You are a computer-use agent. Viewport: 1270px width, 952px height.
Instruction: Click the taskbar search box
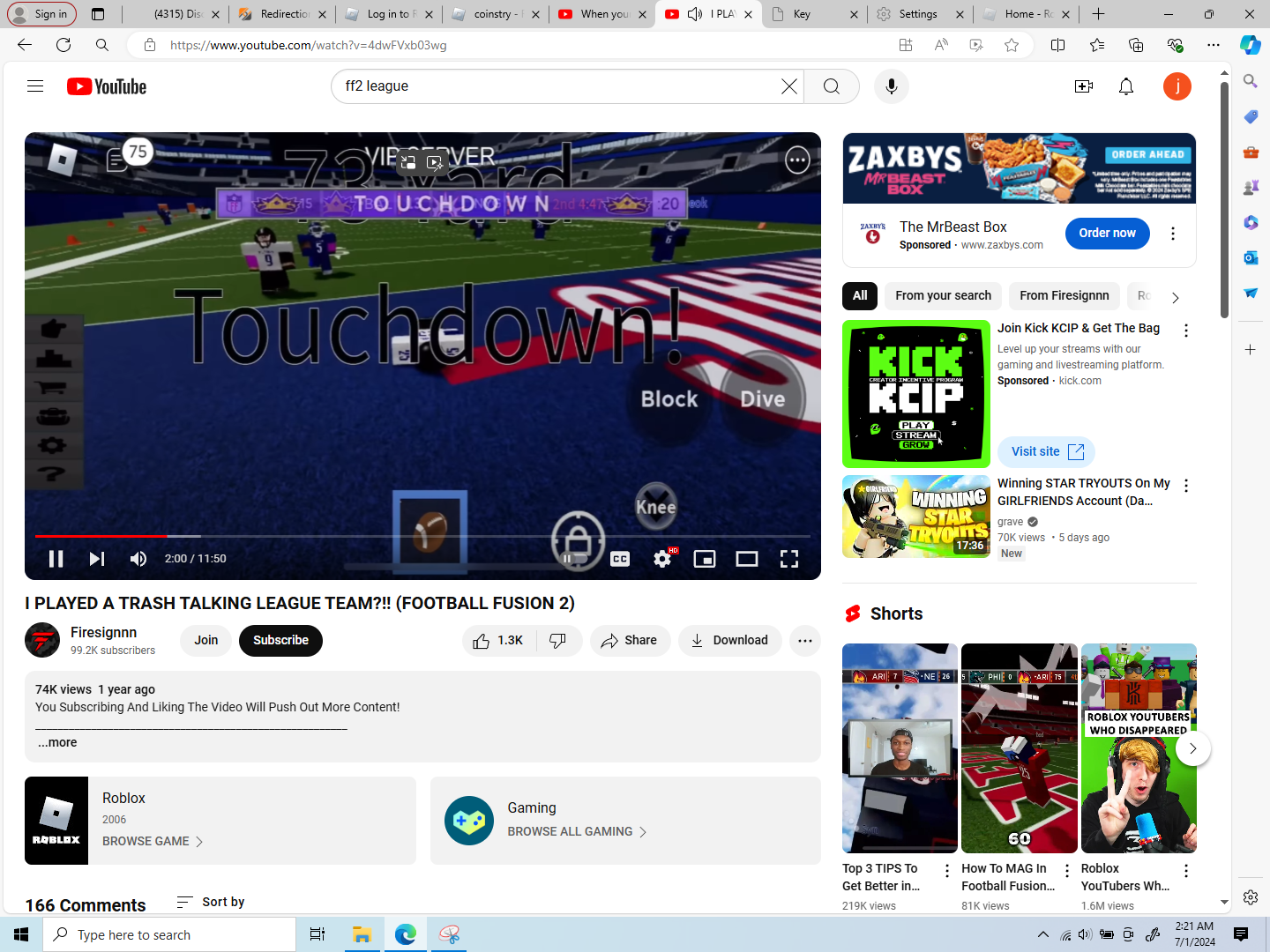[x=169, y=934]
